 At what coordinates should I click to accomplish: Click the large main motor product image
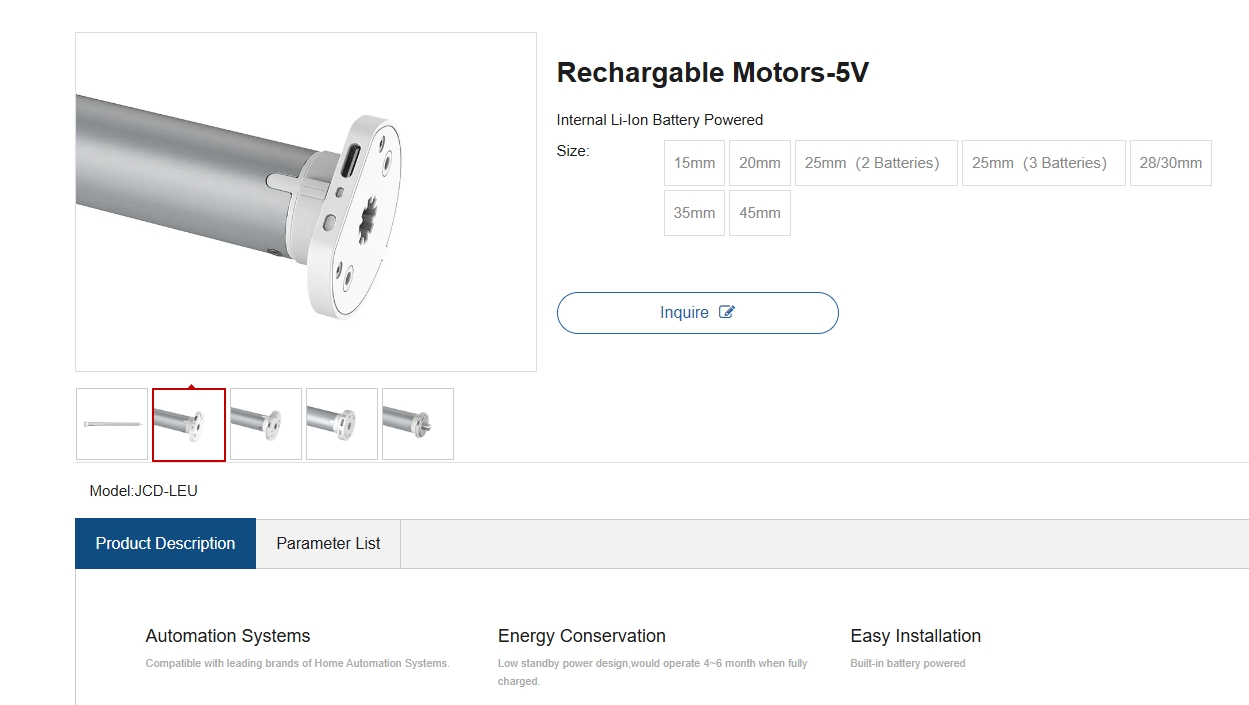point(306,202)
